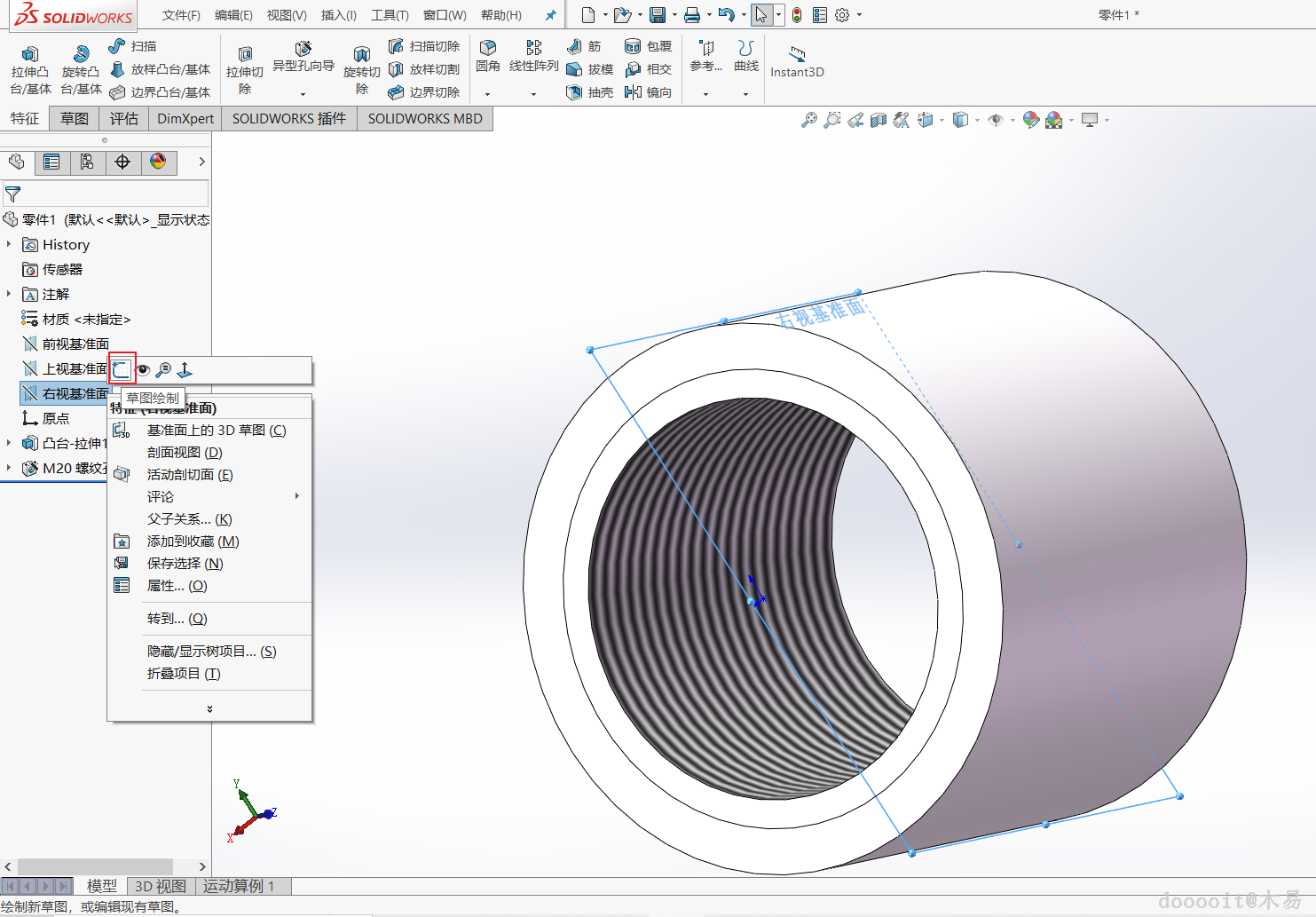Toggle plane visibility with the eye icon
The width and height of the screenshot is (1316, 917).
[x=143, y=369]
